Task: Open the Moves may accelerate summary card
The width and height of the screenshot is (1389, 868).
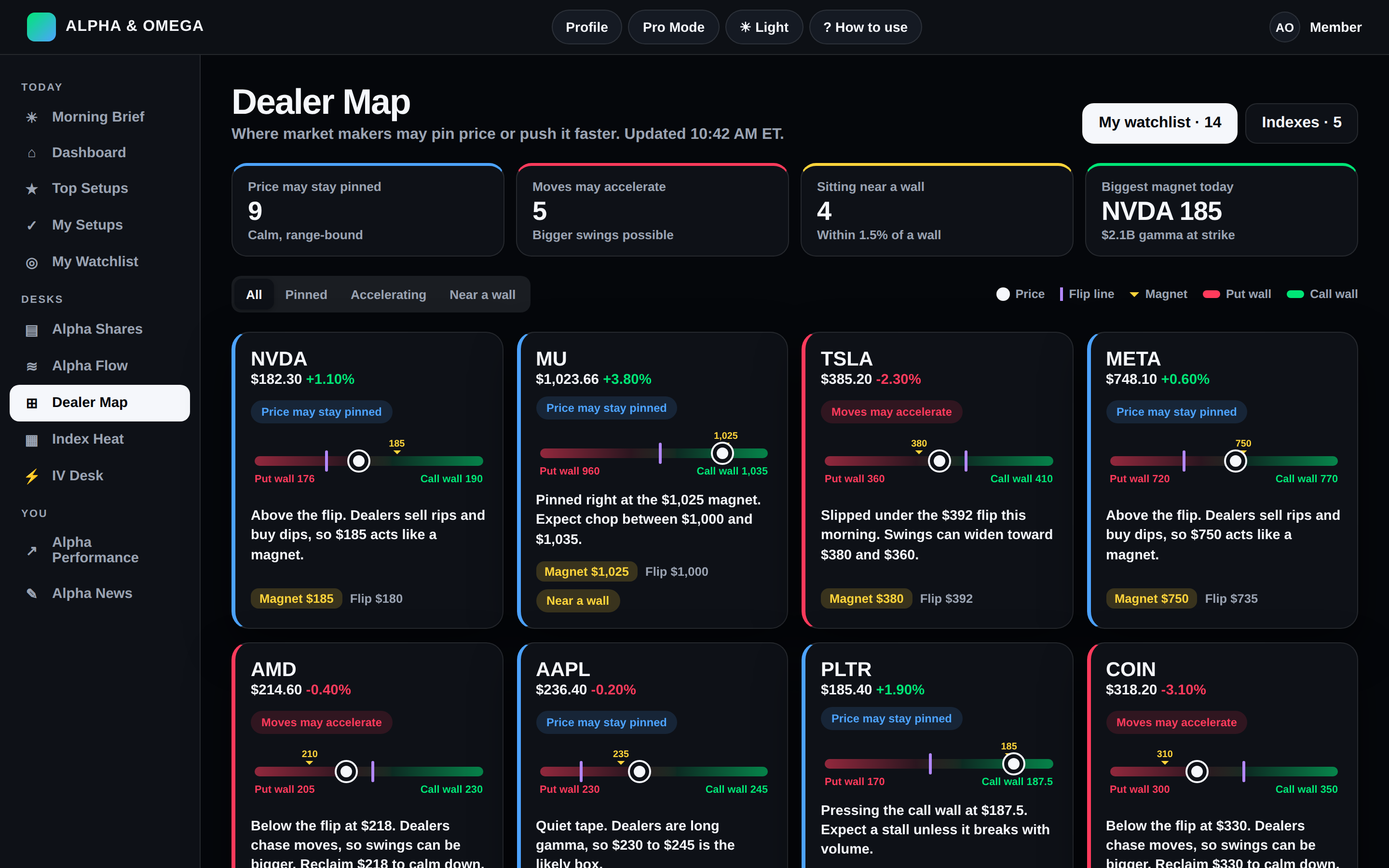Action: tap(652, 210)
